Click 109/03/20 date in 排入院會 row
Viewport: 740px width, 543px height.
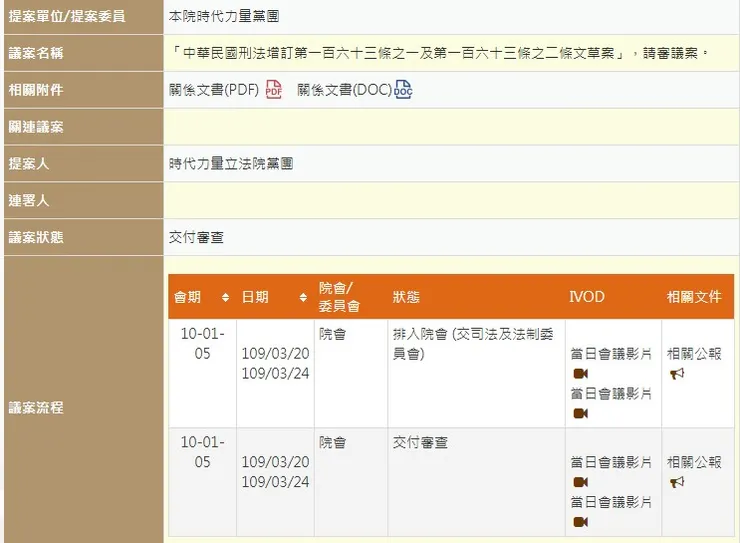(276, 353)
